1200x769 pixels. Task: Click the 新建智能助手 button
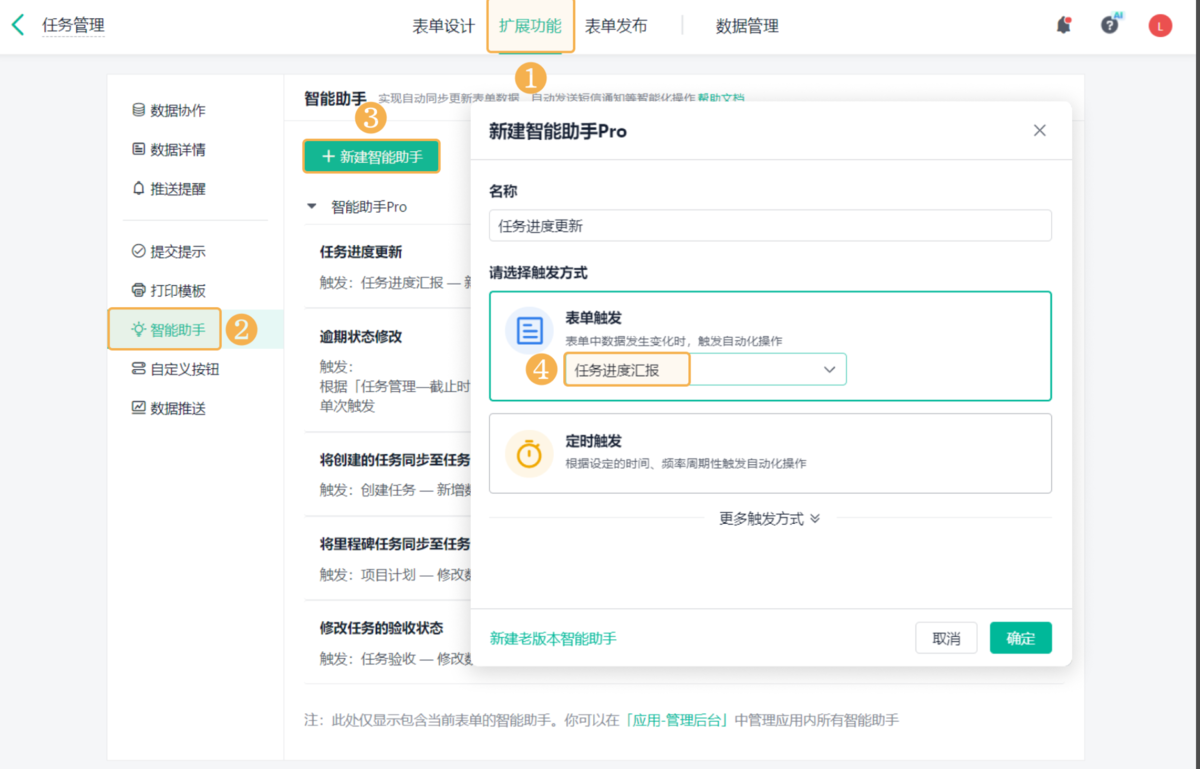pos(371,157)
